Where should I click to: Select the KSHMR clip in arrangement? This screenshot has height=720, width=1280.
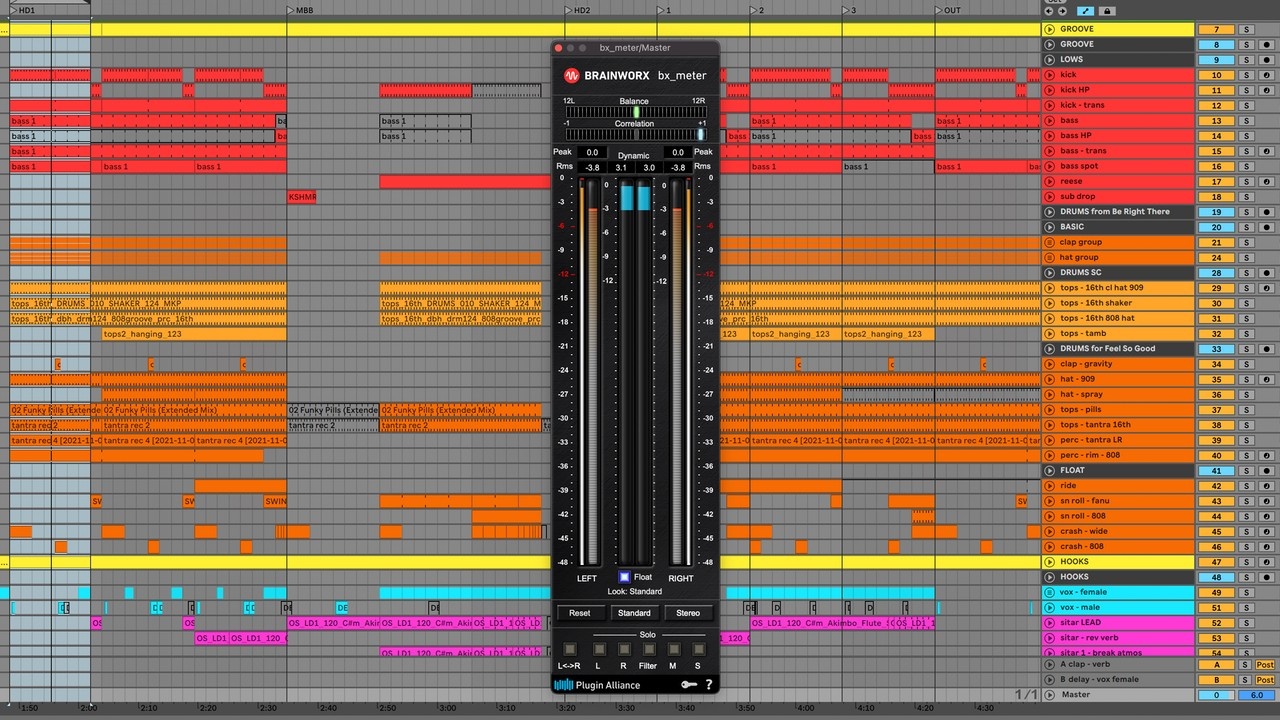pyautogui.click(x=302, y=197)
